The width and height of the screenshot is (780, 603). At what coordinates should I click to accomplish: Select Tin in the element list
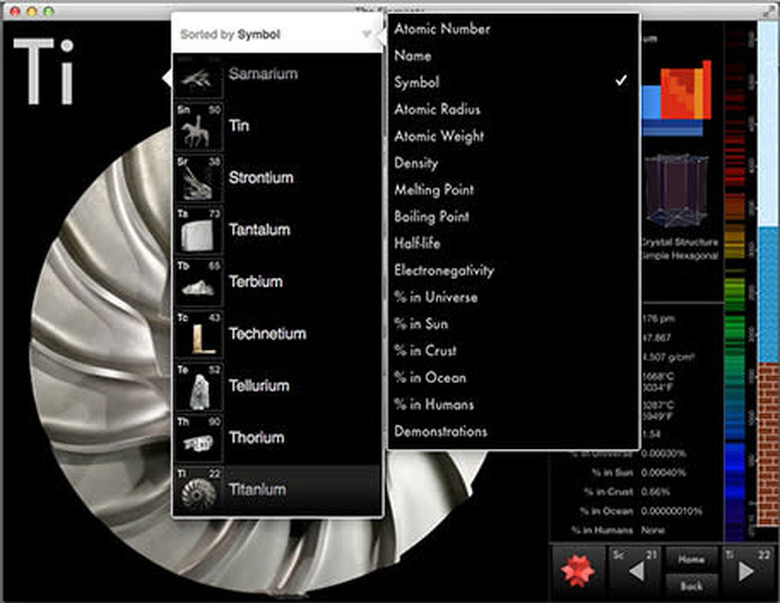[277, 126]
